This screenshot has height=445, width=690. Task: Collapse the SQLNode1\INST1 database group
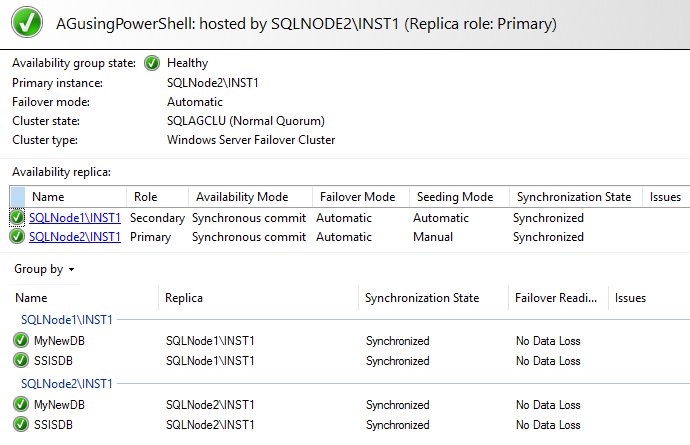click(x=67, y=319)
